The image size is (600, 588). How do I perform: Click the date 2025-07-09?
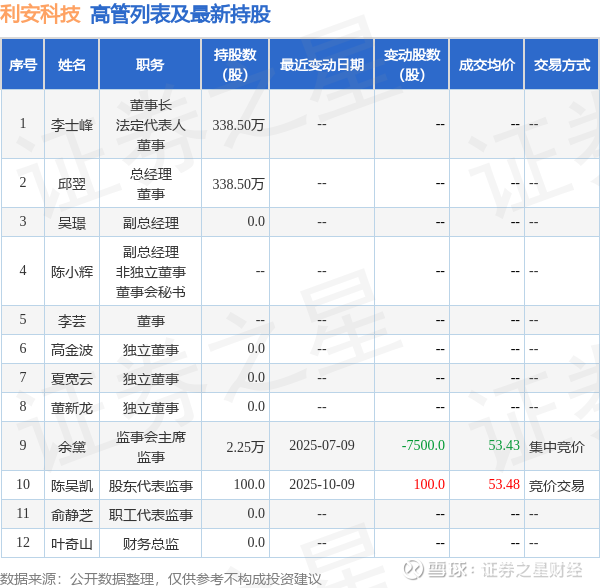322,445
